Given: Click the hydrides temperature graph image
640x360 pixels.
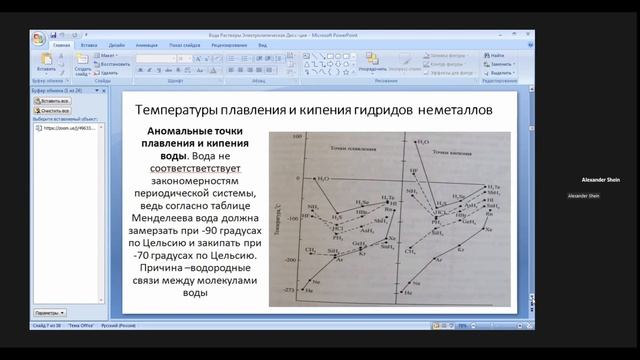Looking at the screenshot, I should click(390, 219).
